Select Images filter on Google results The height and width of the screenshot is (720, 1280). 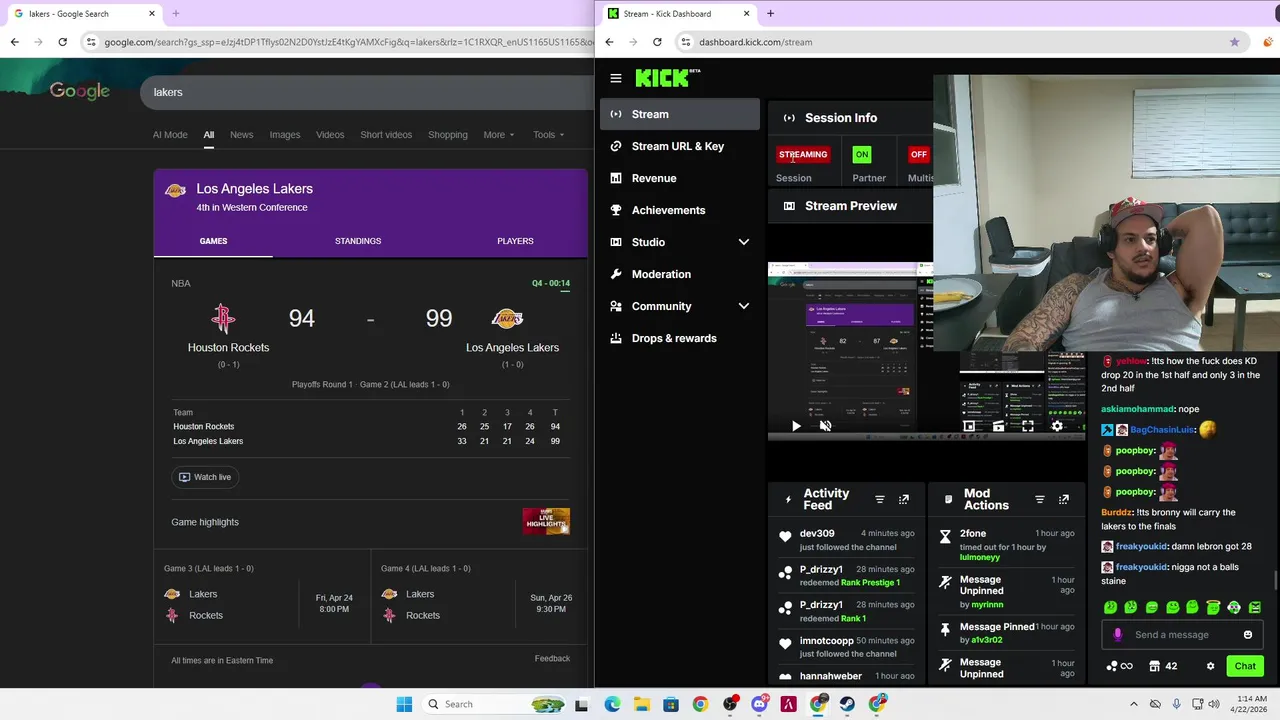pyautogui.click(x=284, y=135)
